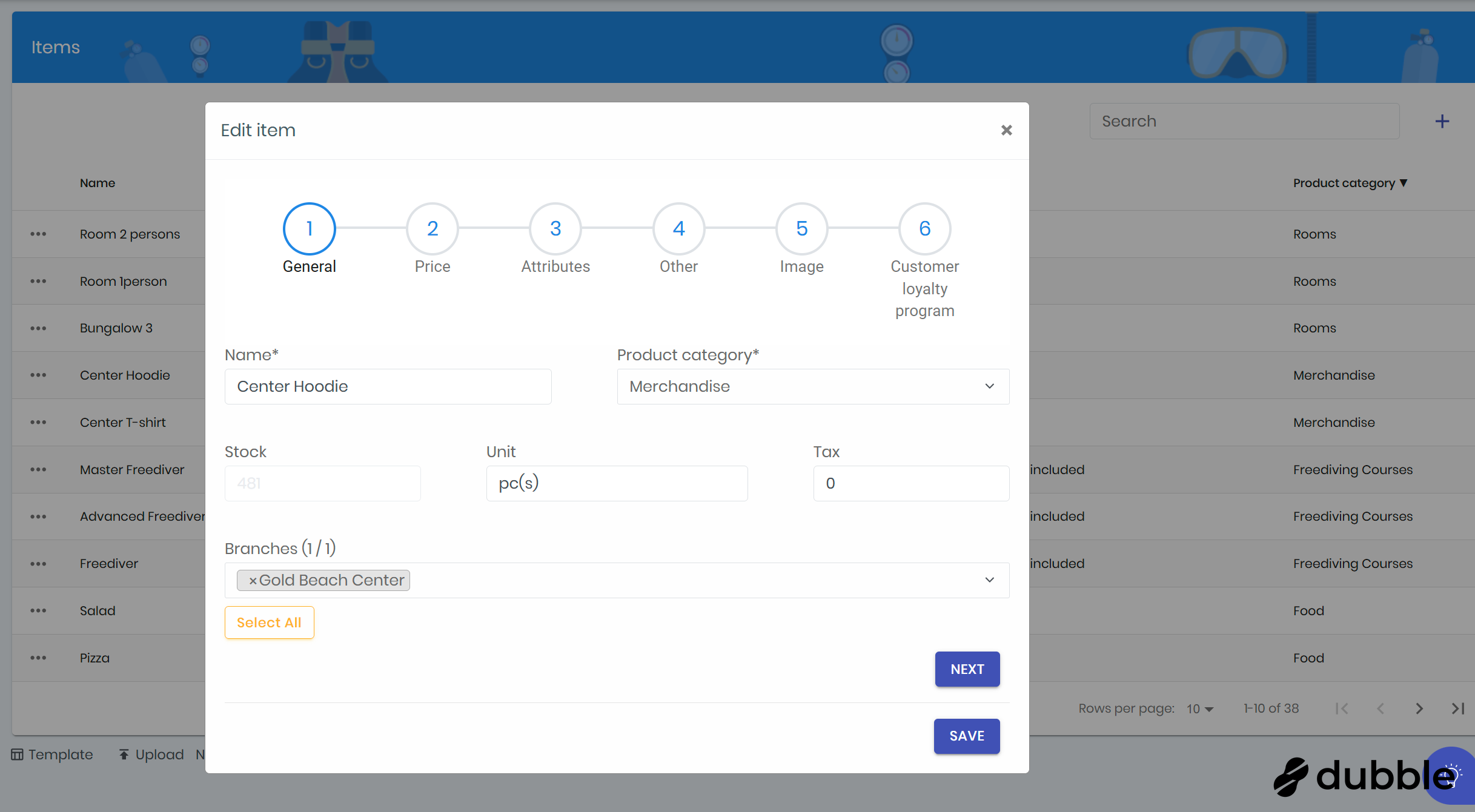
Task: Open row menu for Center Hoodie
Action: click(x=38, y=375)
